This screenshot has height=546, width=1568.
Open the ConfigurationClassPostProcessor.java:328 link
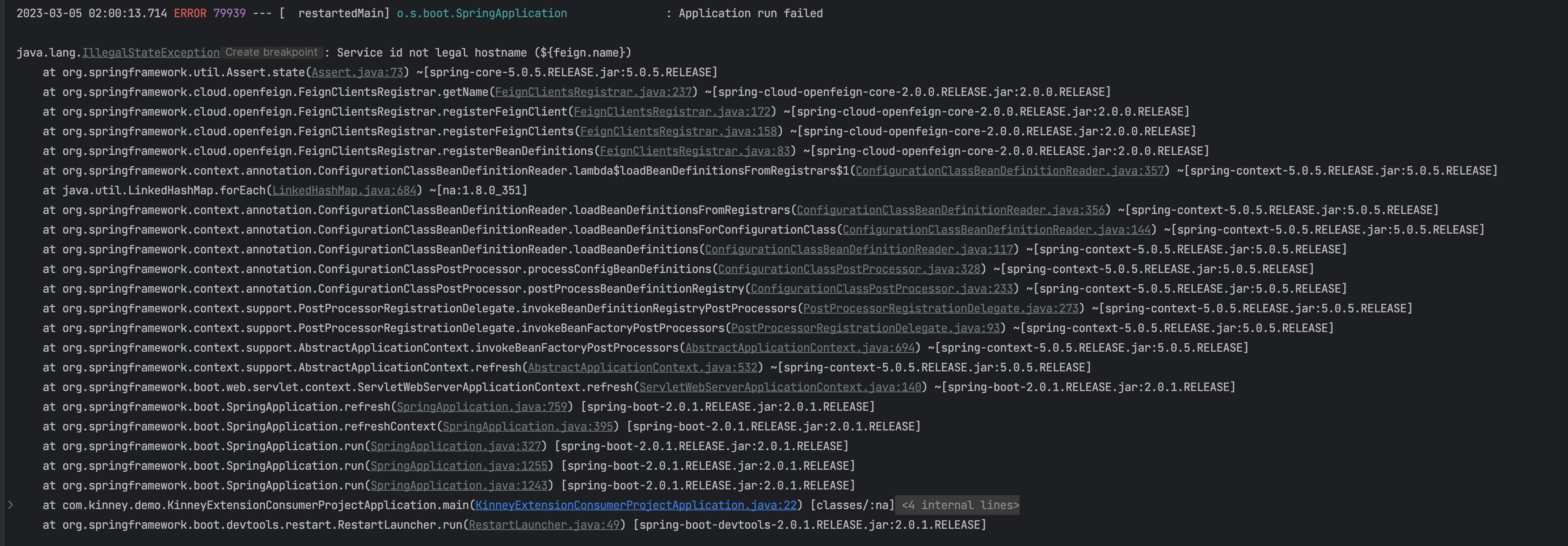pyautogui.click(x=849, y=269)
